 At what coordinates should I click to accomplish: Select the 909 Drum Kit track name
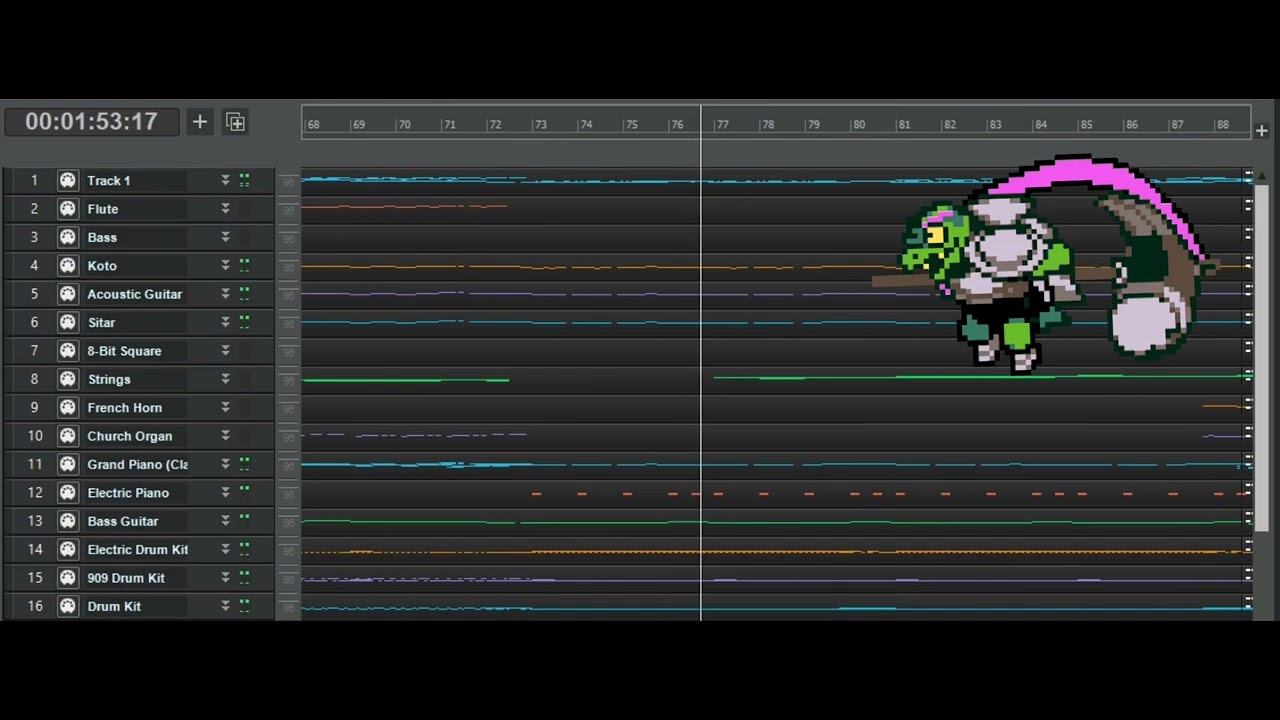tap(126, 578)
